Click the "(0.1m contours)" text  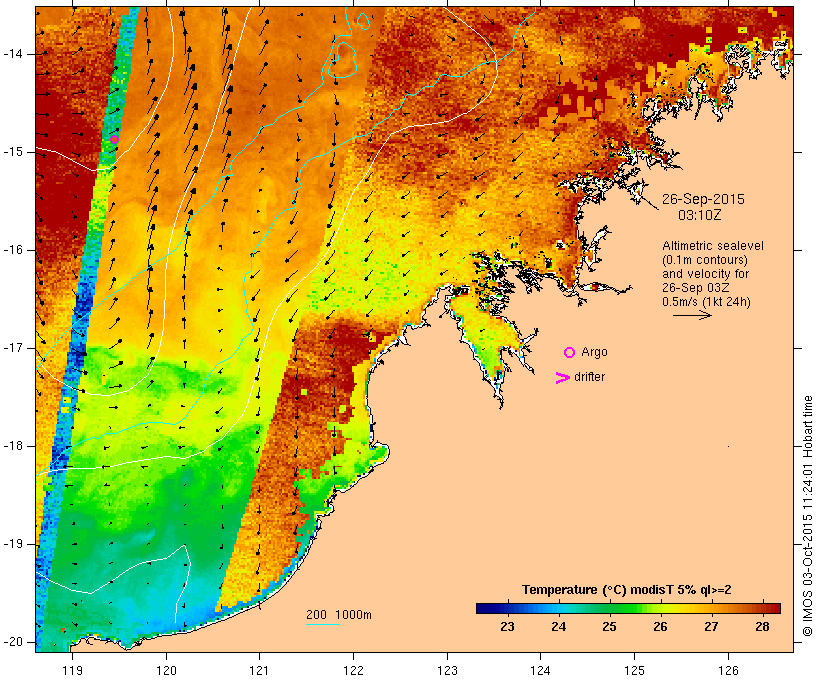pyautogui.click(x=705, y=260)
